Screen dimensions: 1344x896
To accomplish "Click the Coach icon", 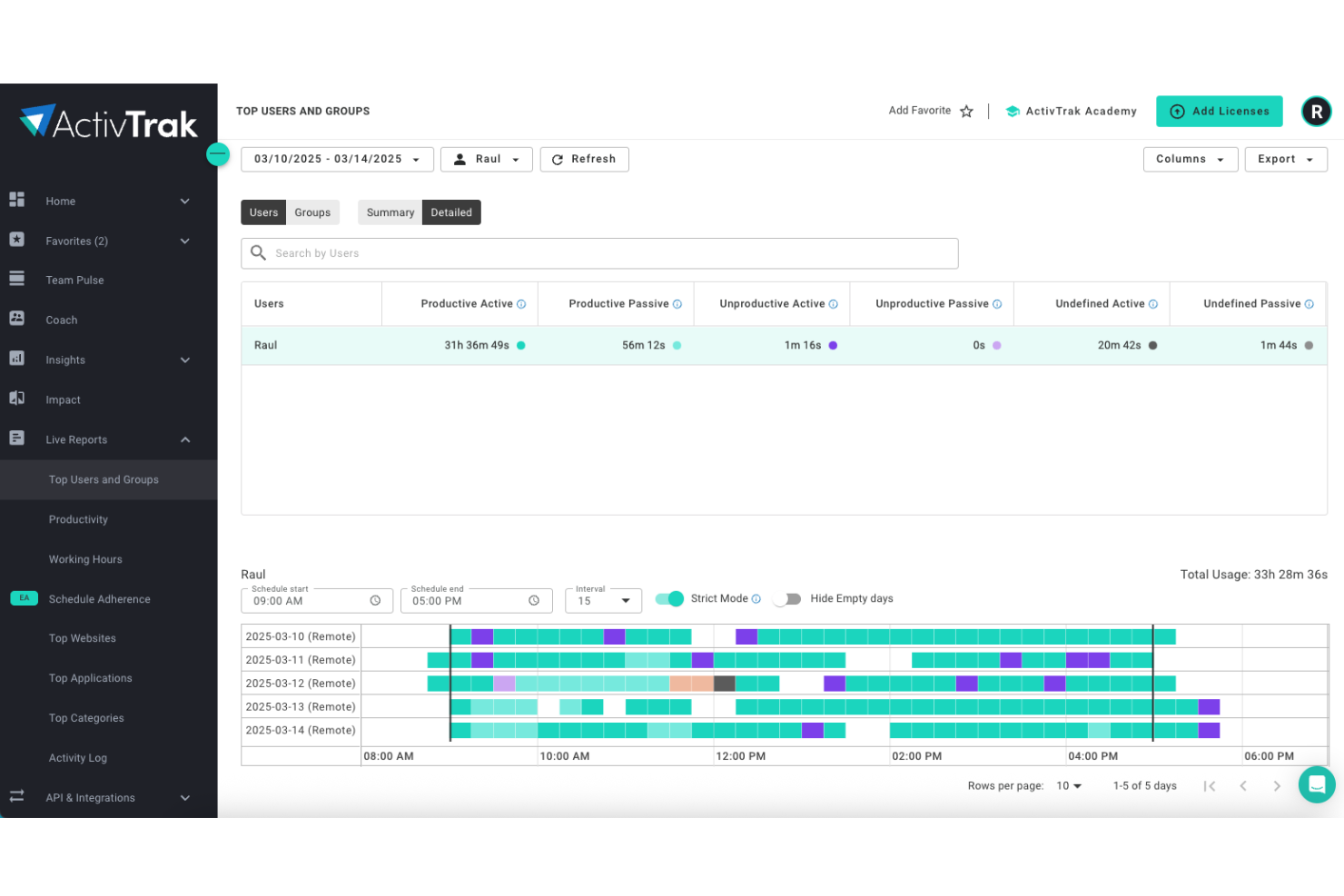I will (16, 319).
